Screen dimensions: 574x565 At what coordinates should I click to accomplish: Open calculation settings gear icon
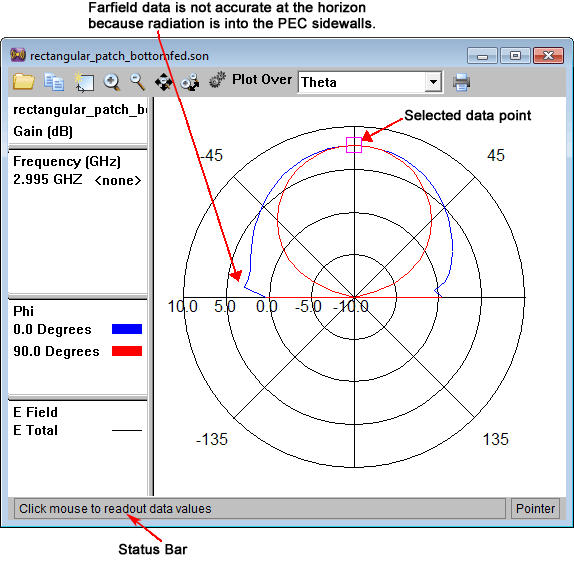(x=217, y=80)
